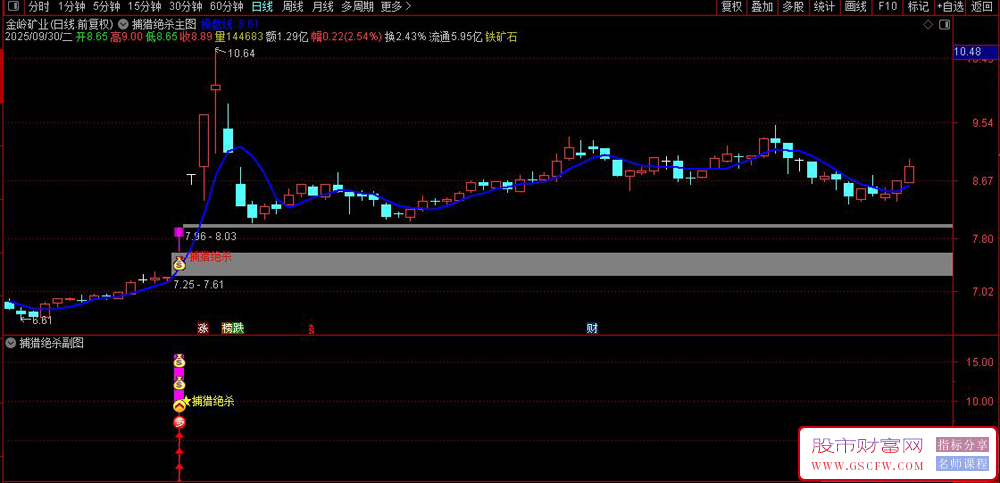Click the 返回 back button

(x=983, y=7)
